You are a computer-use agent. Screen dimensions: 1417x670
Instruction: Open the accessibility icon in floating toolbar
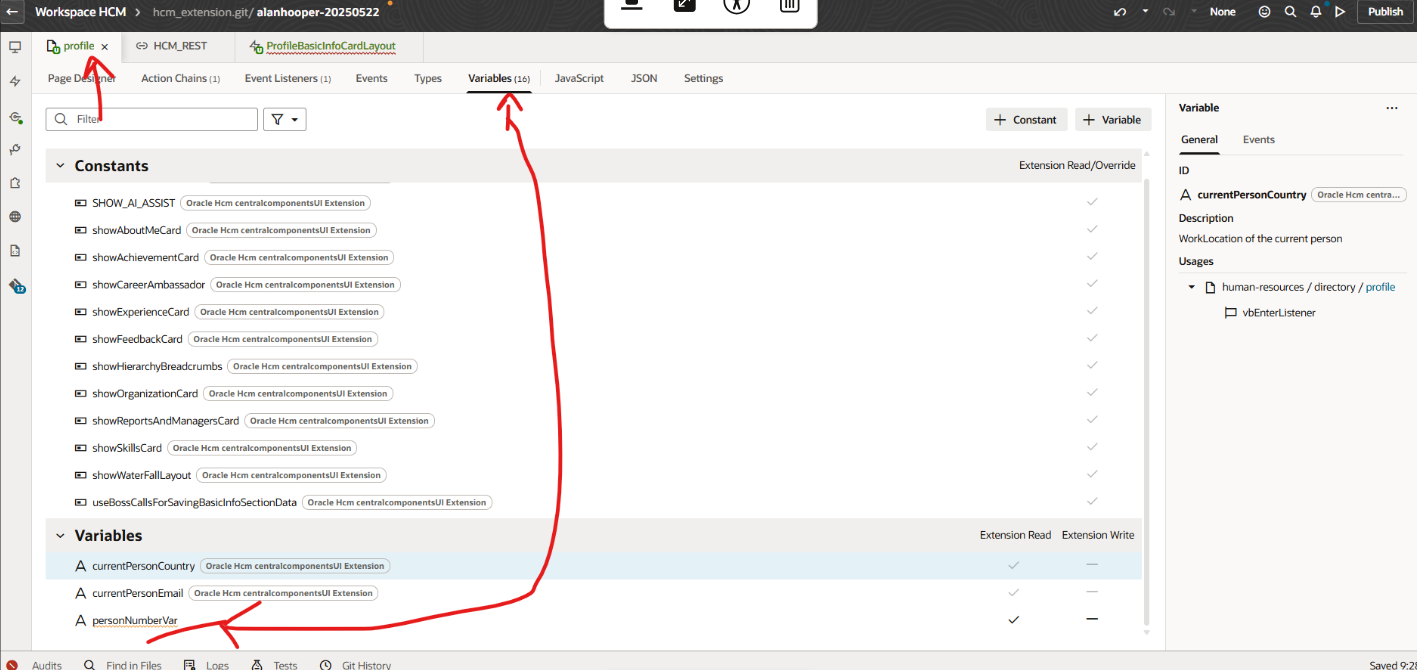(738, 6)
